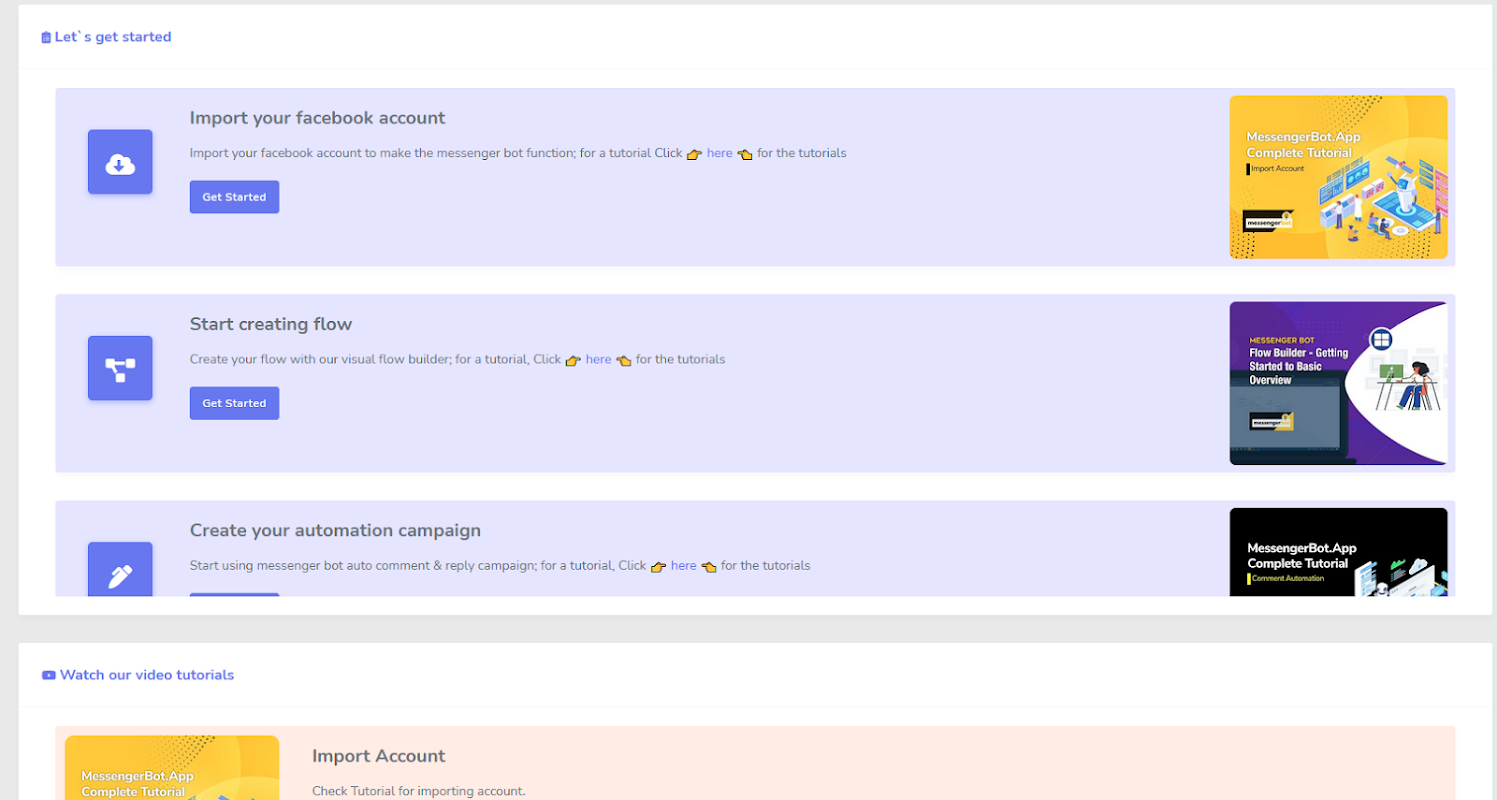Image resolution: width=1497 pixels, height=800 pixels.
Task: Click the 'Watch our video tutorials' heading
Action: coord(147,675)
